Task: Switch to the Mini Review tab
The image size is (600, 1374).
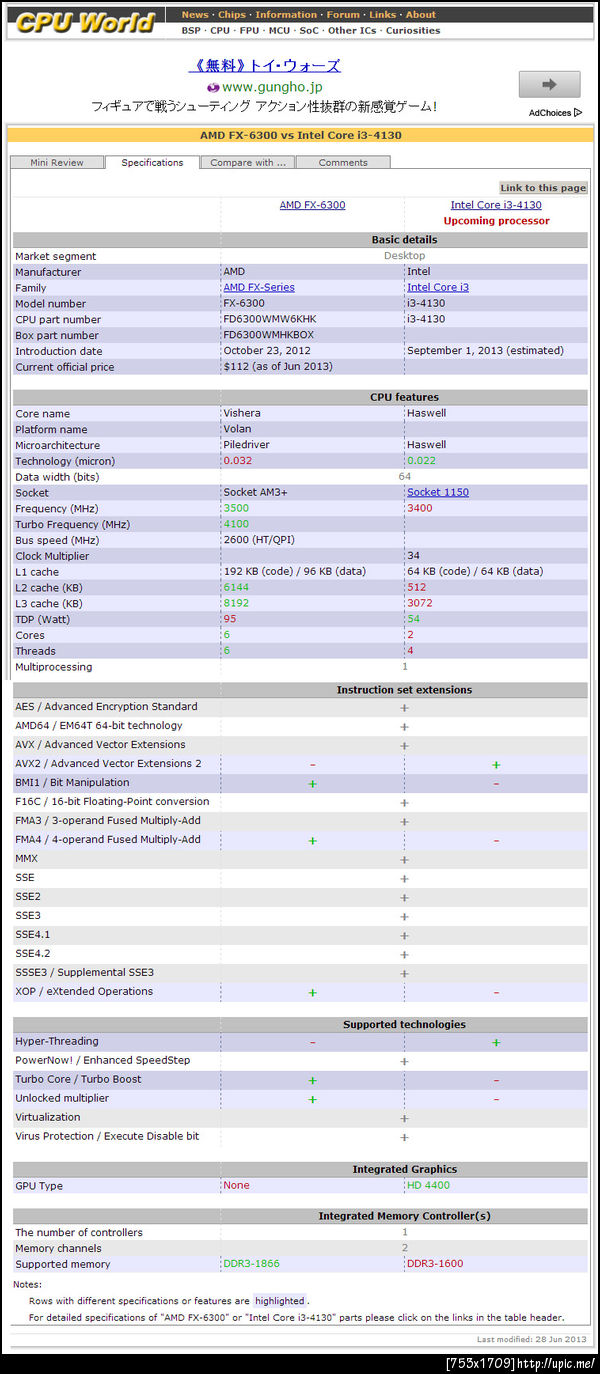Action: click(57, 162)
